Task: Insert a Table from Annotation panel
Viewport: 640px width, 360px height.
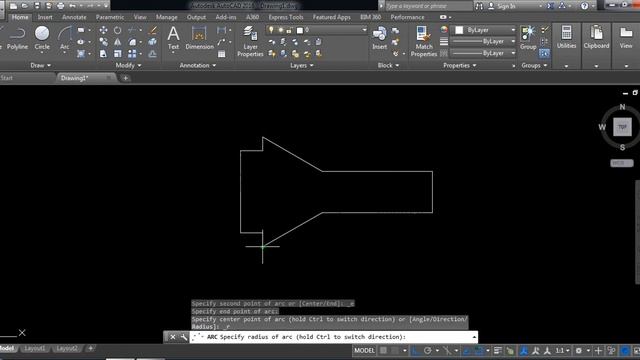Action: point(222,53)
